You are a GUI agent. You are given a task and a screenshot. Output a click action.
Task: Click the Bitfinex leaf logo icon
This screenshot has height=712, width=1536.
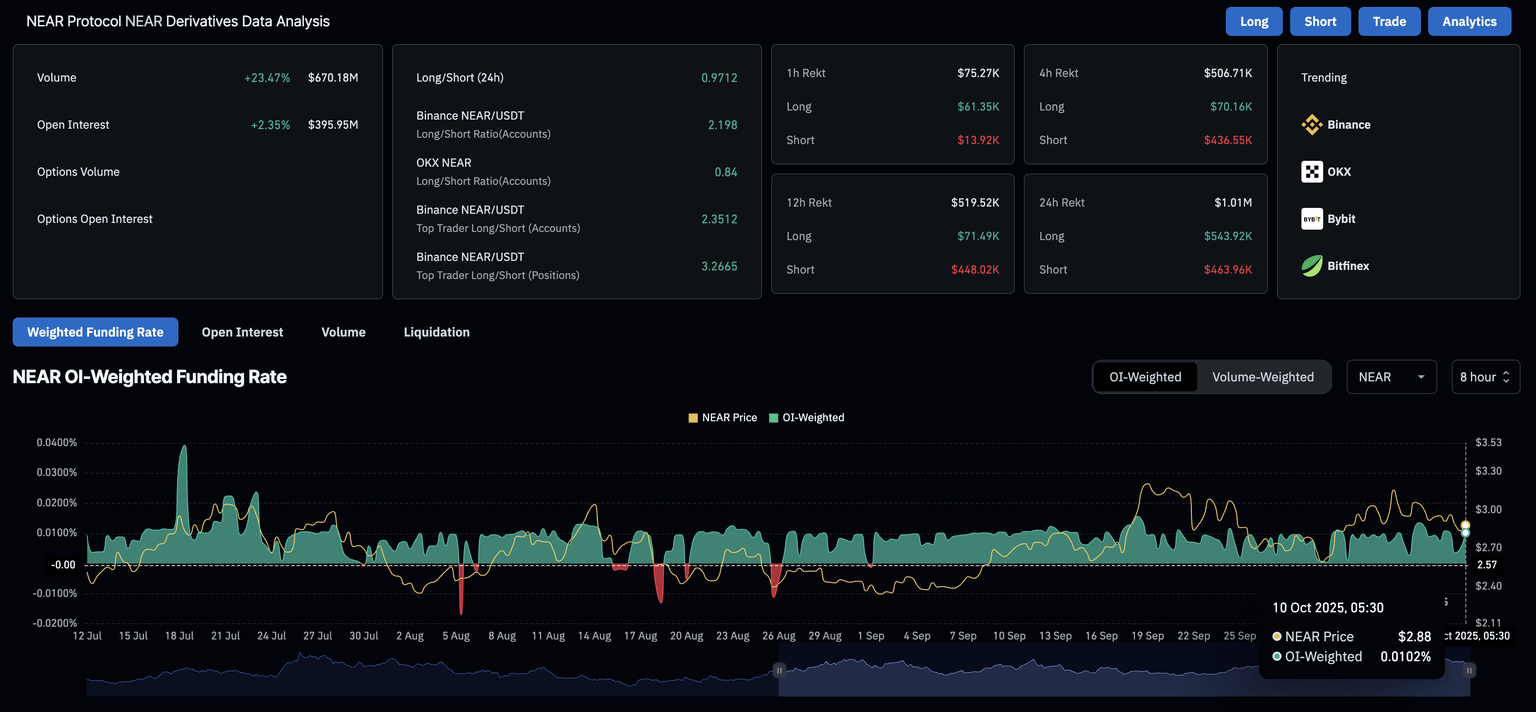tap(1312, 266)
